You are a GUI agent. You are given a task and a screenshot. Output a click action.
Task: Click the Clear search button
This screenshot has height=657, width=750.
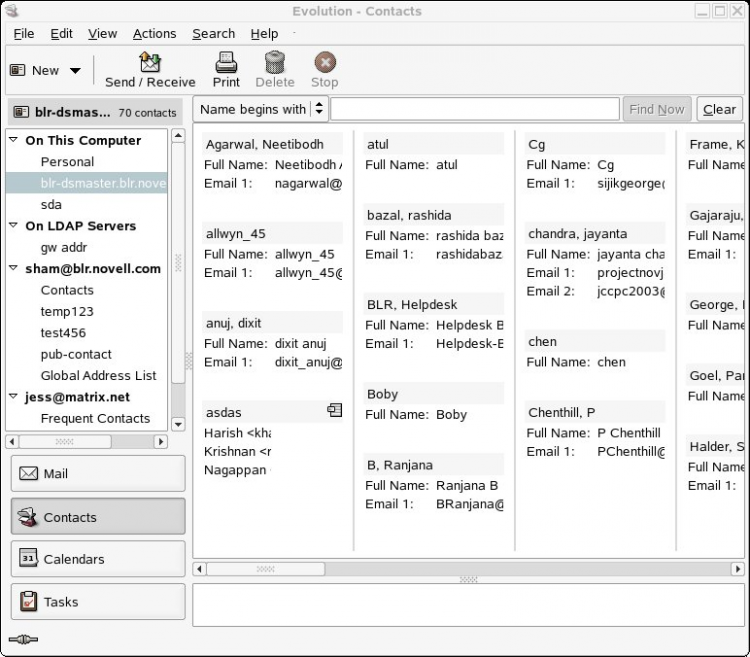tap(719, 109)
